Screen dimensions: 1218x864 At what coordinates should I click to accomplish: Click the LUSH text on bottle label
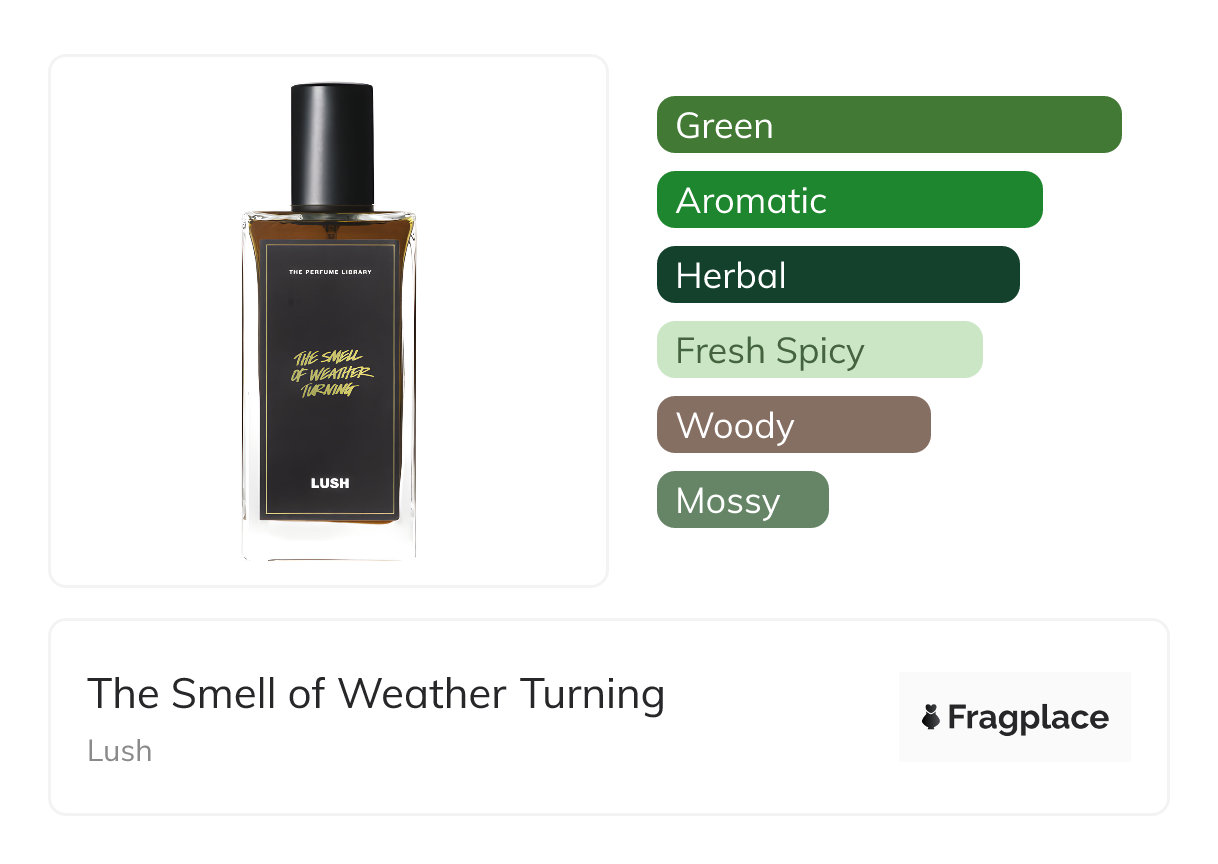[x=330, y=483]
